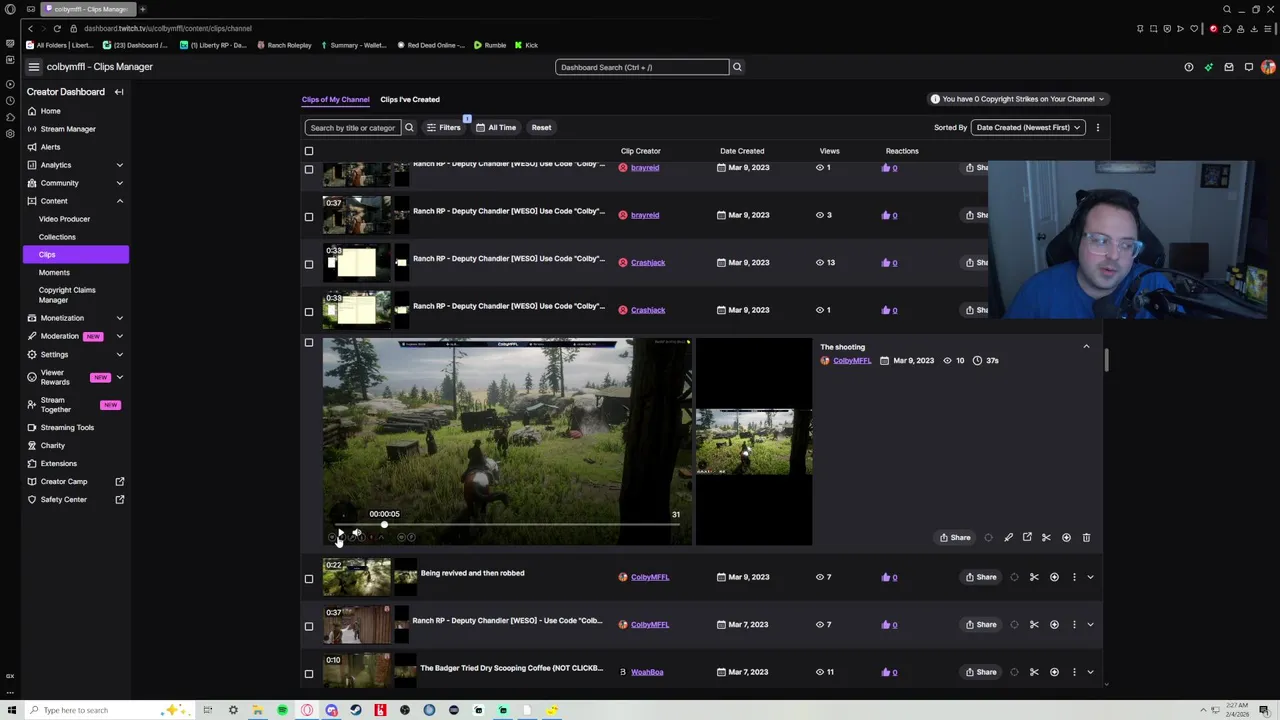
Task: Open the hamburger menu beside Clips Manager
Action: [34, 67]
